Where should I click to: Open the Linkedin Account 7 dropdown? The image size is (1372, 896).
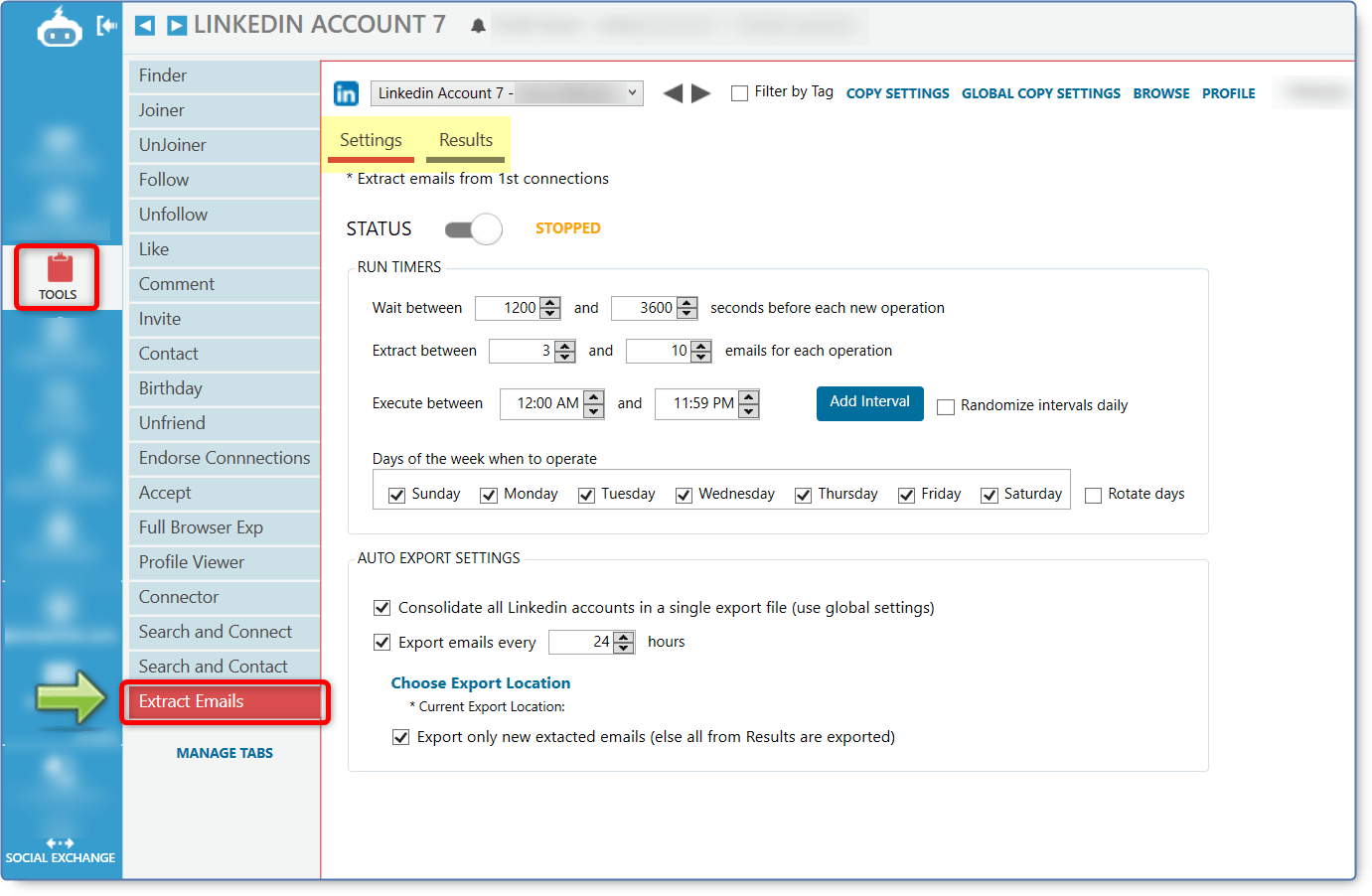point(507,93)
